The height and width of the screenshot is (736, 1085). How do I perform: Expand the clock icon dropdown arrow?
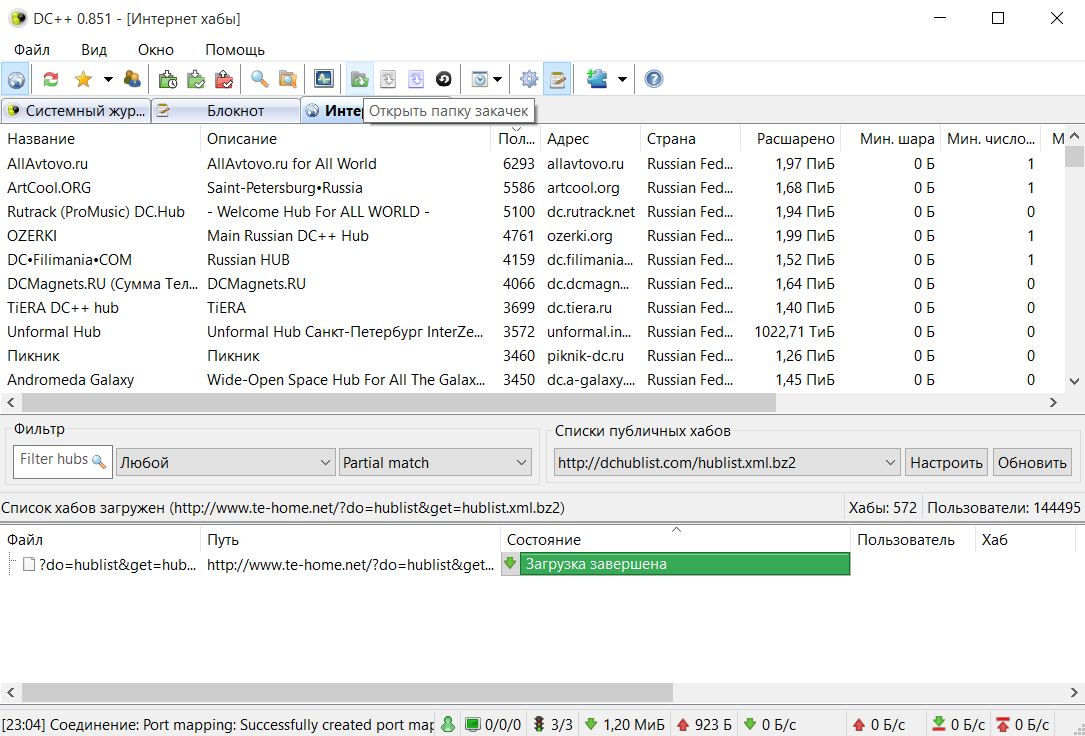tap(498, 80)
